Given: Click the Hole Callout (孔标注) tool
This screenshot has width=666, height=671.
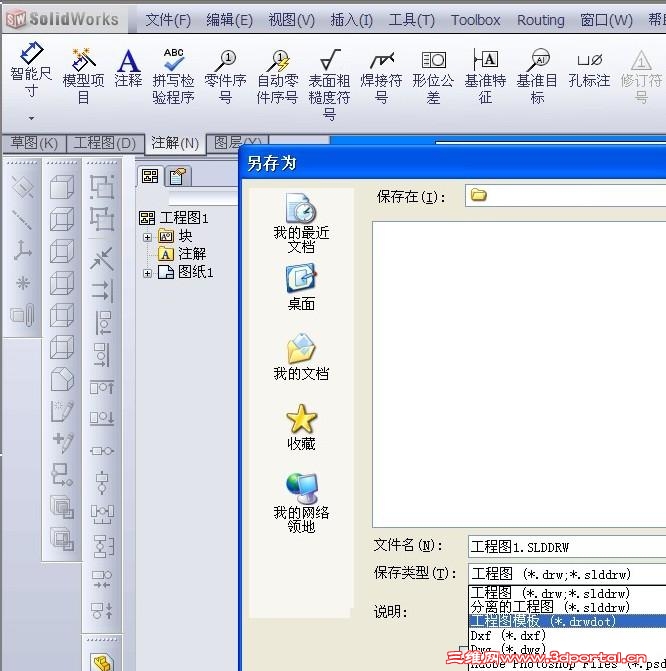Looking at the screenshot, I should [589, 68].
